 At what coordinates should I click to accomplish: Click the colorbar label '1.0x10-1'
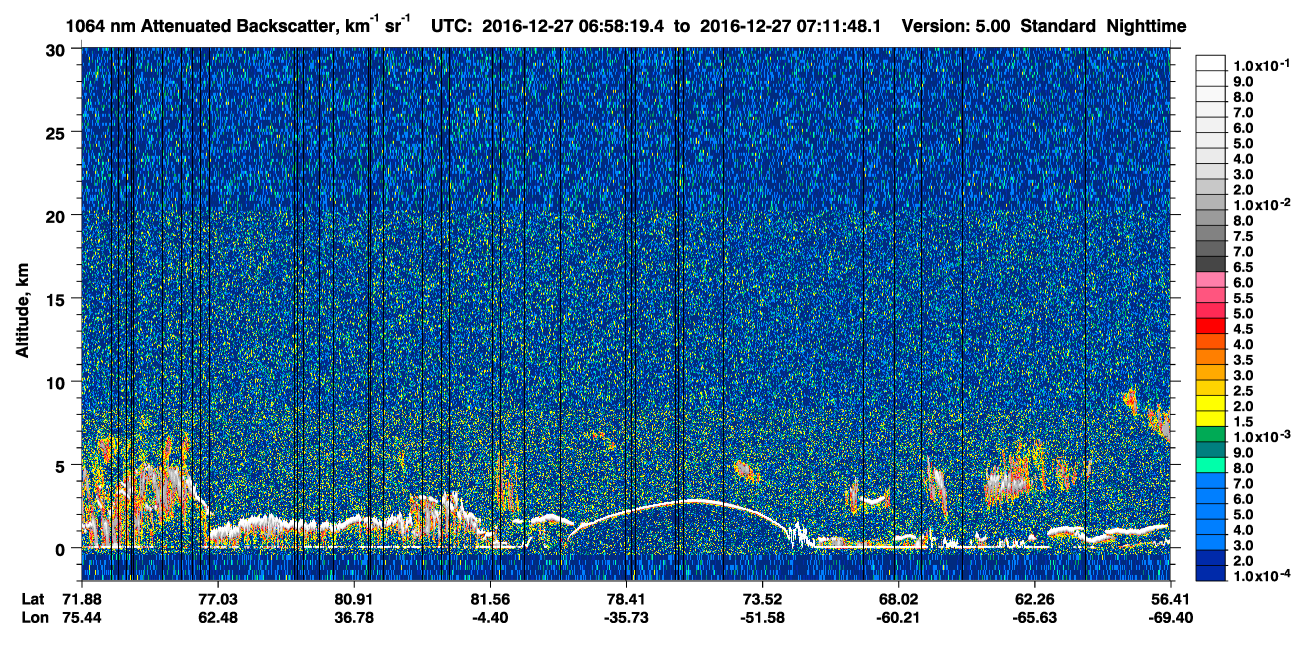click(x=1261, y=64)
